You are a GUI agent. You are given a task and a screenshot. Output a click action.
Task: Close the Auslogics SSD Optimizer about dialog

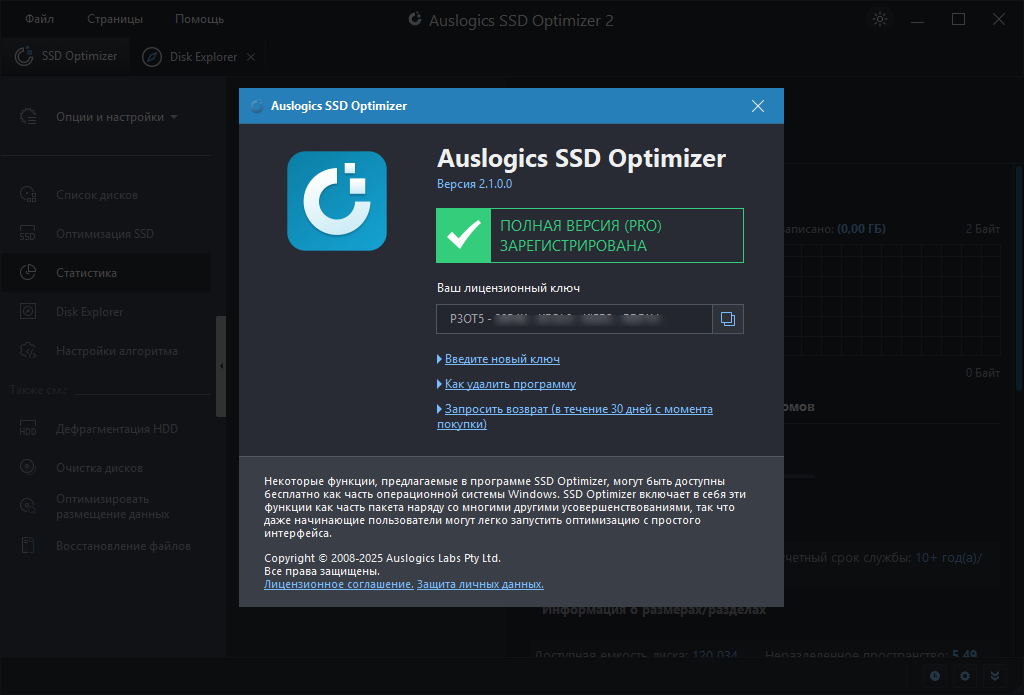coord(758,106)
